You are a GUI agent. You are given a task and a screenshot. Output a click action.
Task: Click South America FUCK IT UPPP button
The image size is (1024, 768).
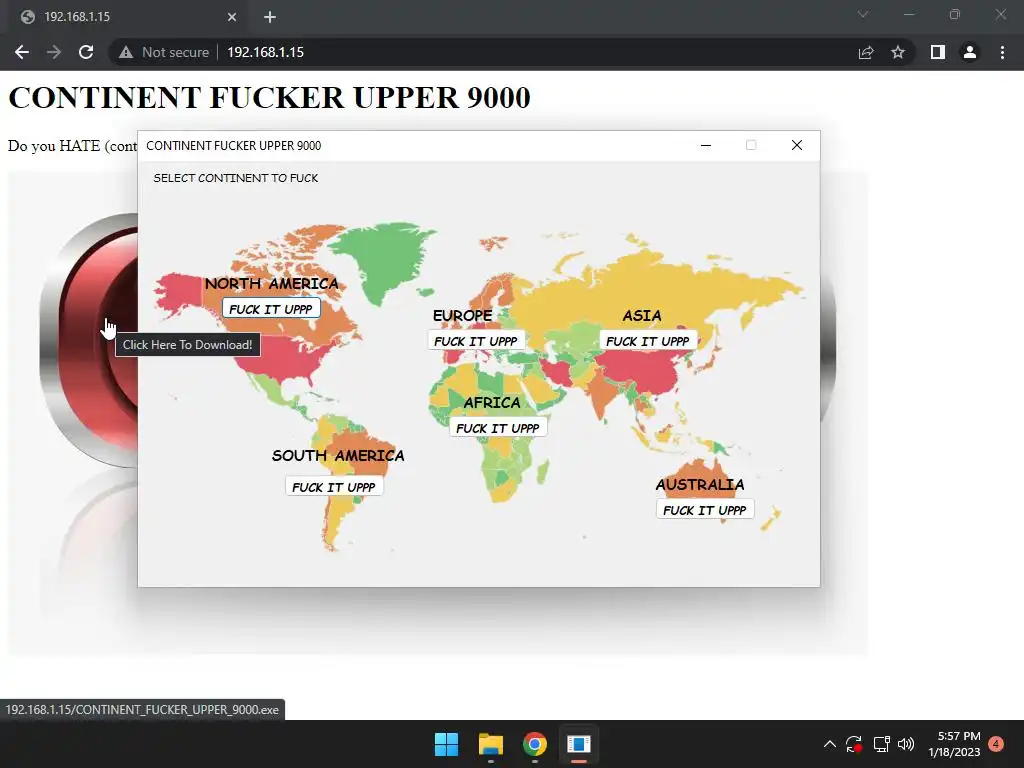pyautogui.click(x=334, y=486)
